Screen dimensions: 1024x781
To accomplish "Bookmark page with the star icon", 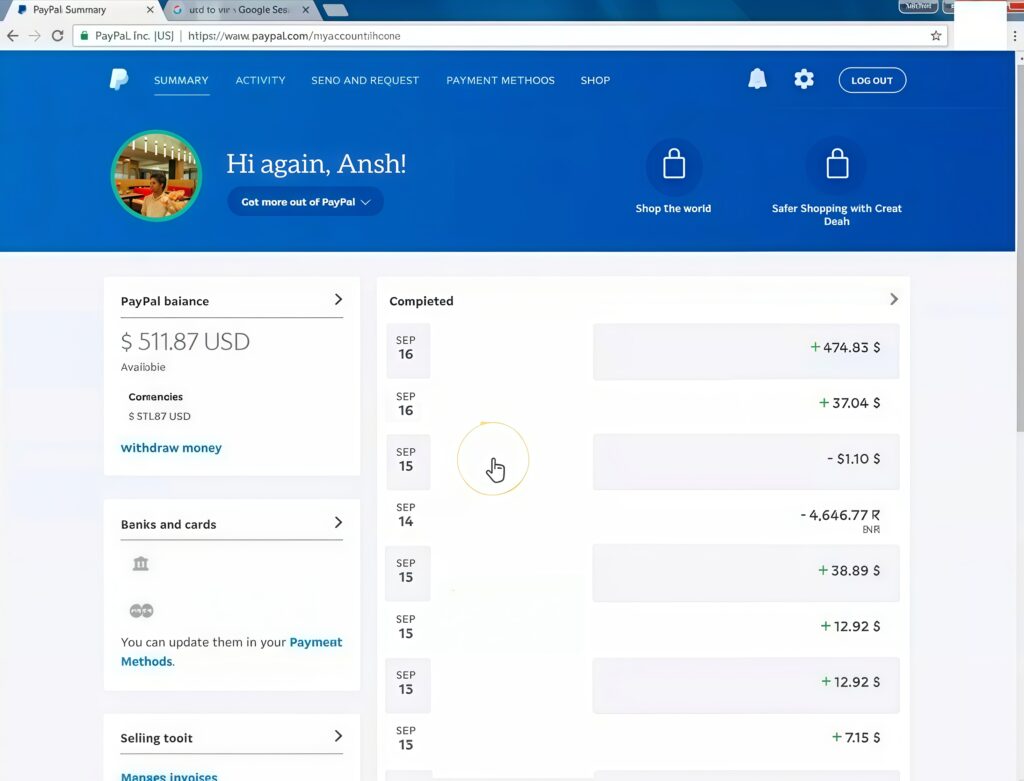I will pyautogui.click(x=936, y=36).
